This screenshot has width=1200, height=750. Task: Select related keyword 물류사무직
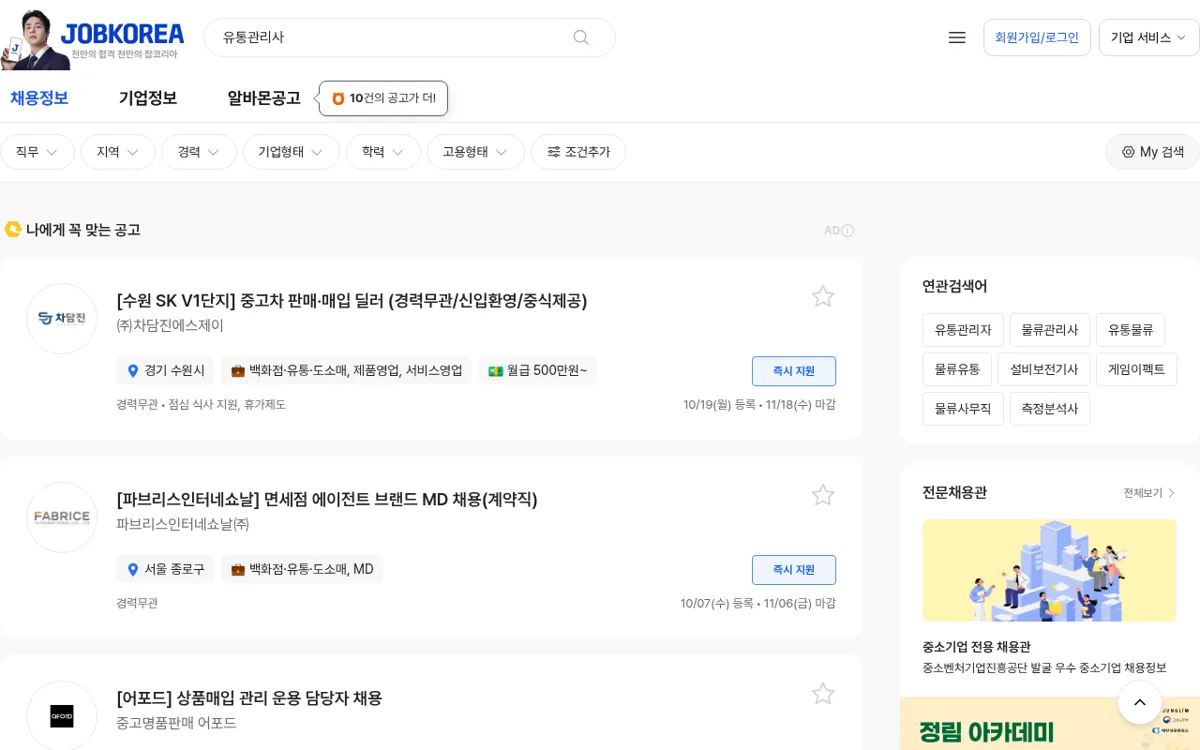click(963, 409)
